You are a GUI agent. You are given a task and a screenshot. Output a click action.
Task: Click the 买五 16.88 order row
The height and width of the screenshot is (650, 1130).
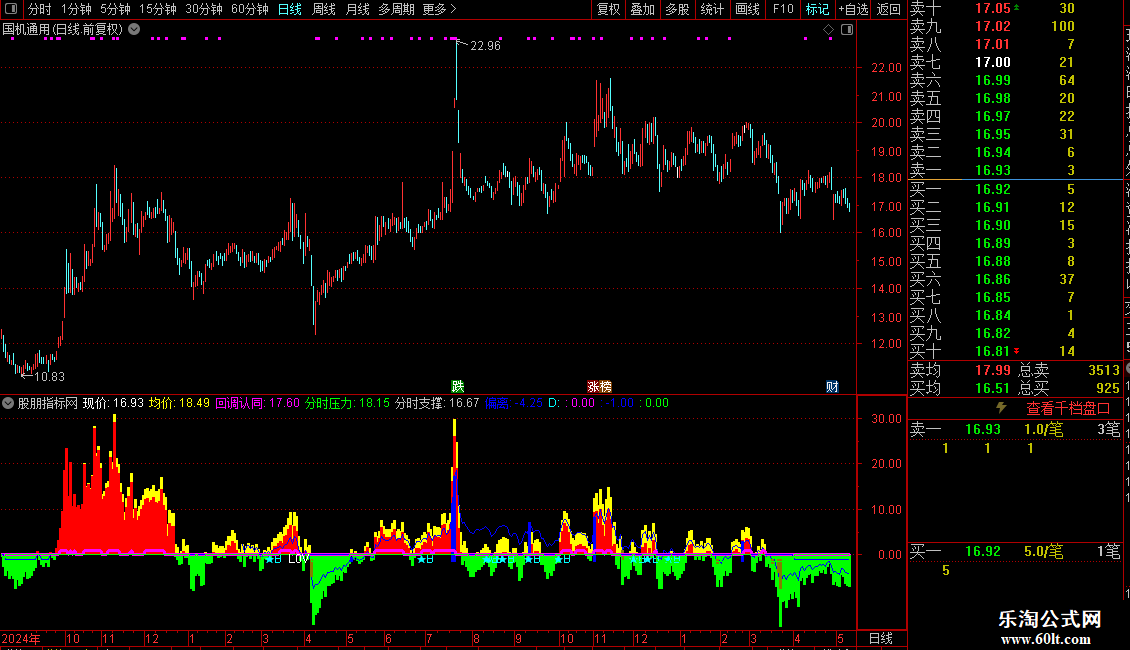tap(1016, 261)
